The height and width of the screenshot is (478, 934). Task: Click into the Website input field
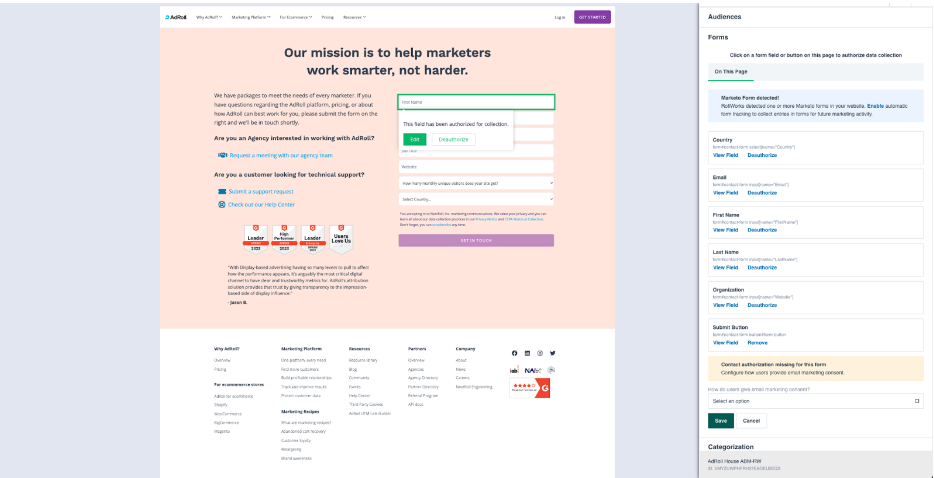[475, 167]
